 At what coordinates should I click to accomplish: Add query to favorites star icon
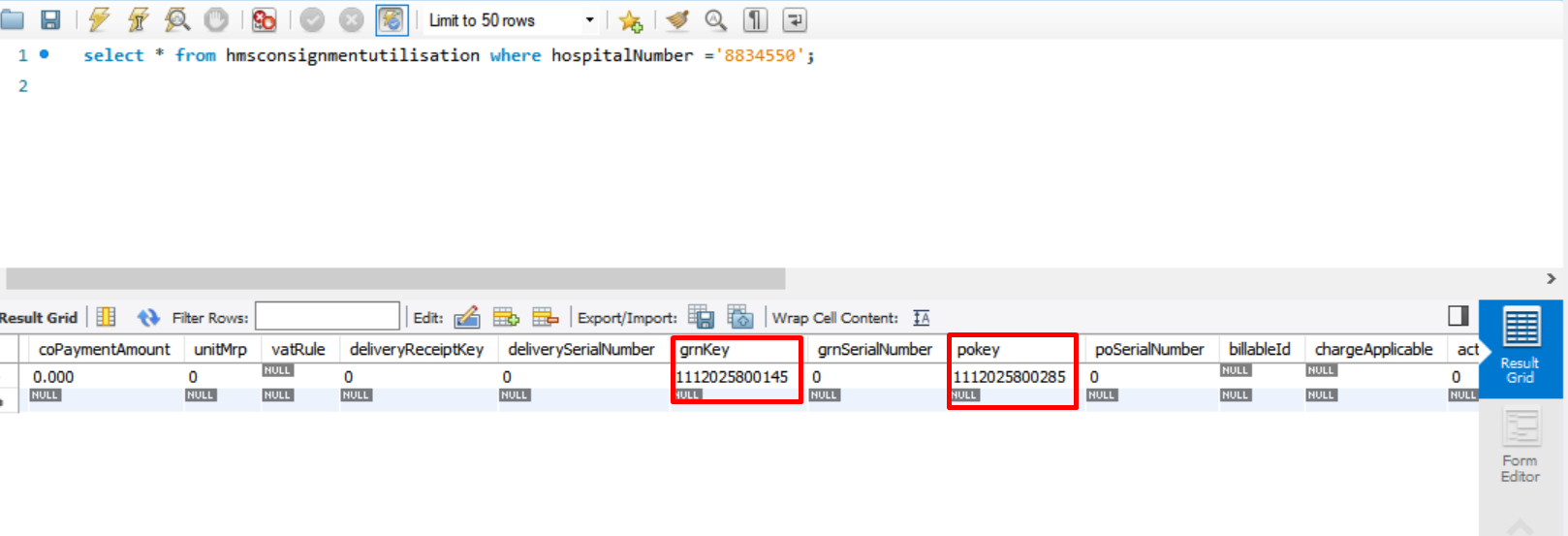(630, 20)
